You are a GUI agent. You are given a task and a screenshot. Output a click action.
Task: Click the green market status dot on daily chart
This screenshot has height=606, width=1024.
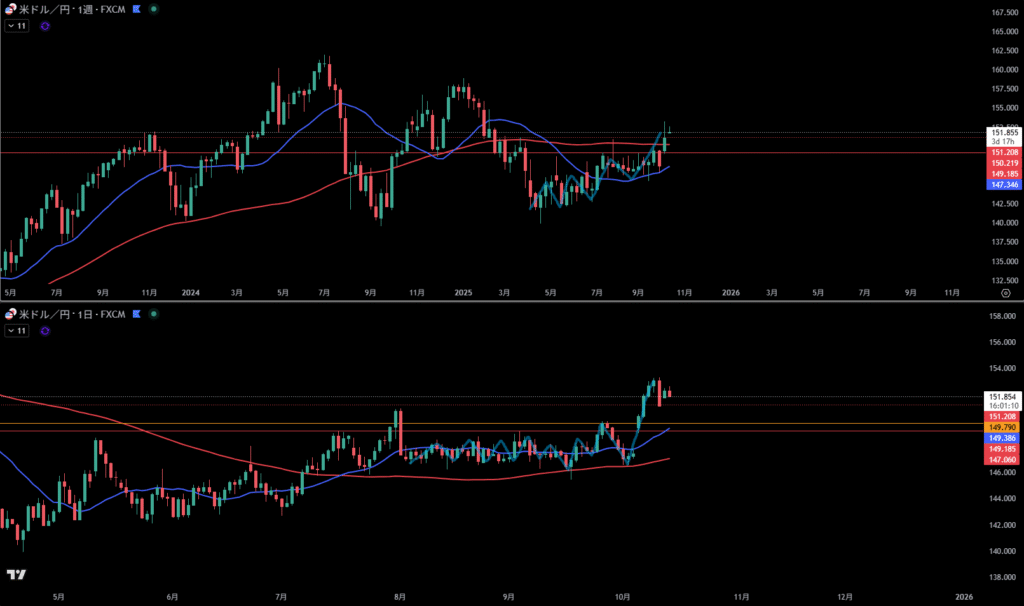153,314
